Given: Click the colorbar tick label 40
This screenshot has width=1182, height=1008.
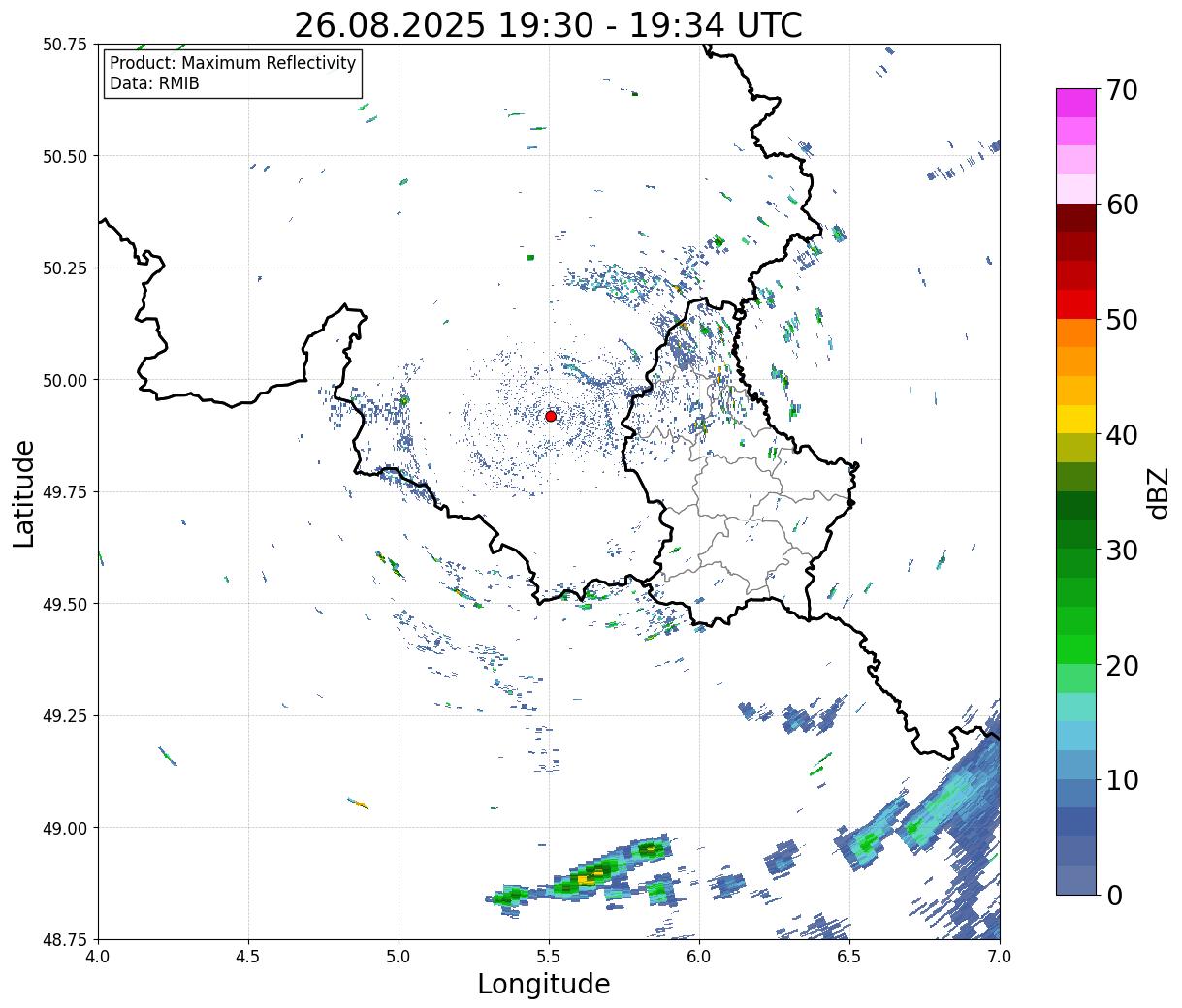Looking at the screenshot, I should click(1122, 435).
